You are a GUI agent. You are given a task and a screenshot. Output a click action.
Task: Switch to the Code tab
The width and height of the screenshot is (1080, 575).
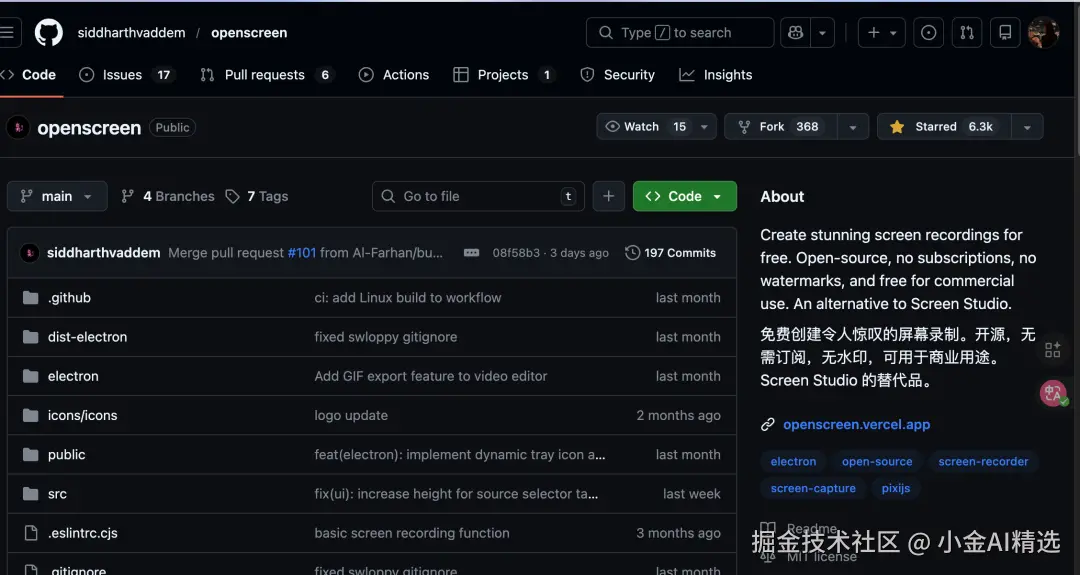coord(29,74)
